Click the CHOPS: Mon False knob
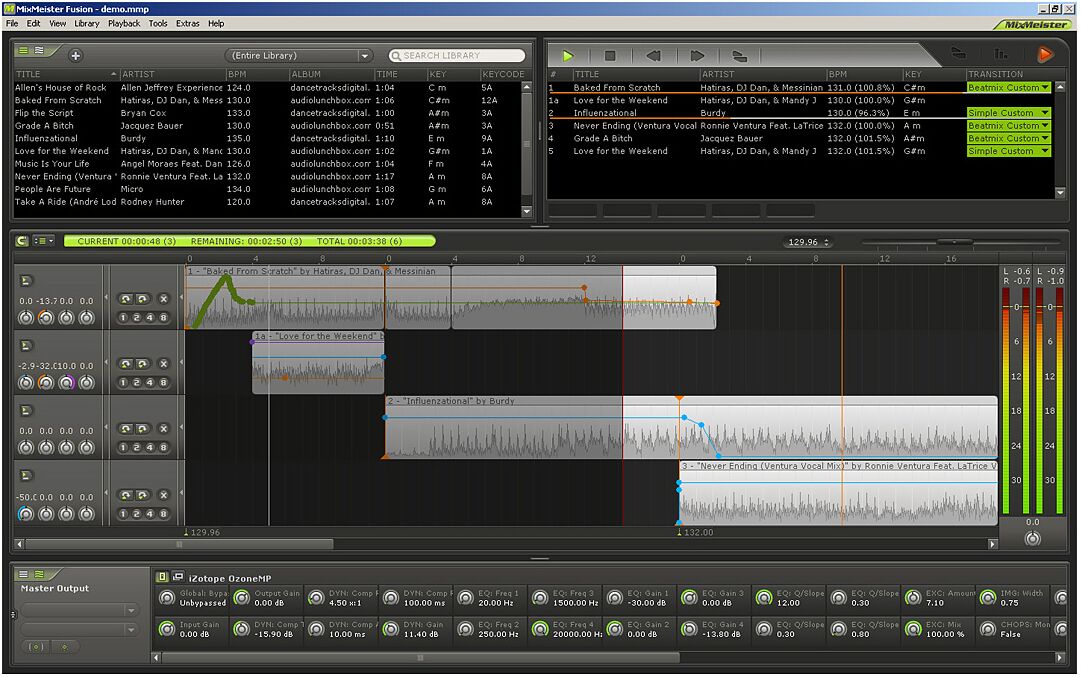1081x677 pixels. pos(988,629)
